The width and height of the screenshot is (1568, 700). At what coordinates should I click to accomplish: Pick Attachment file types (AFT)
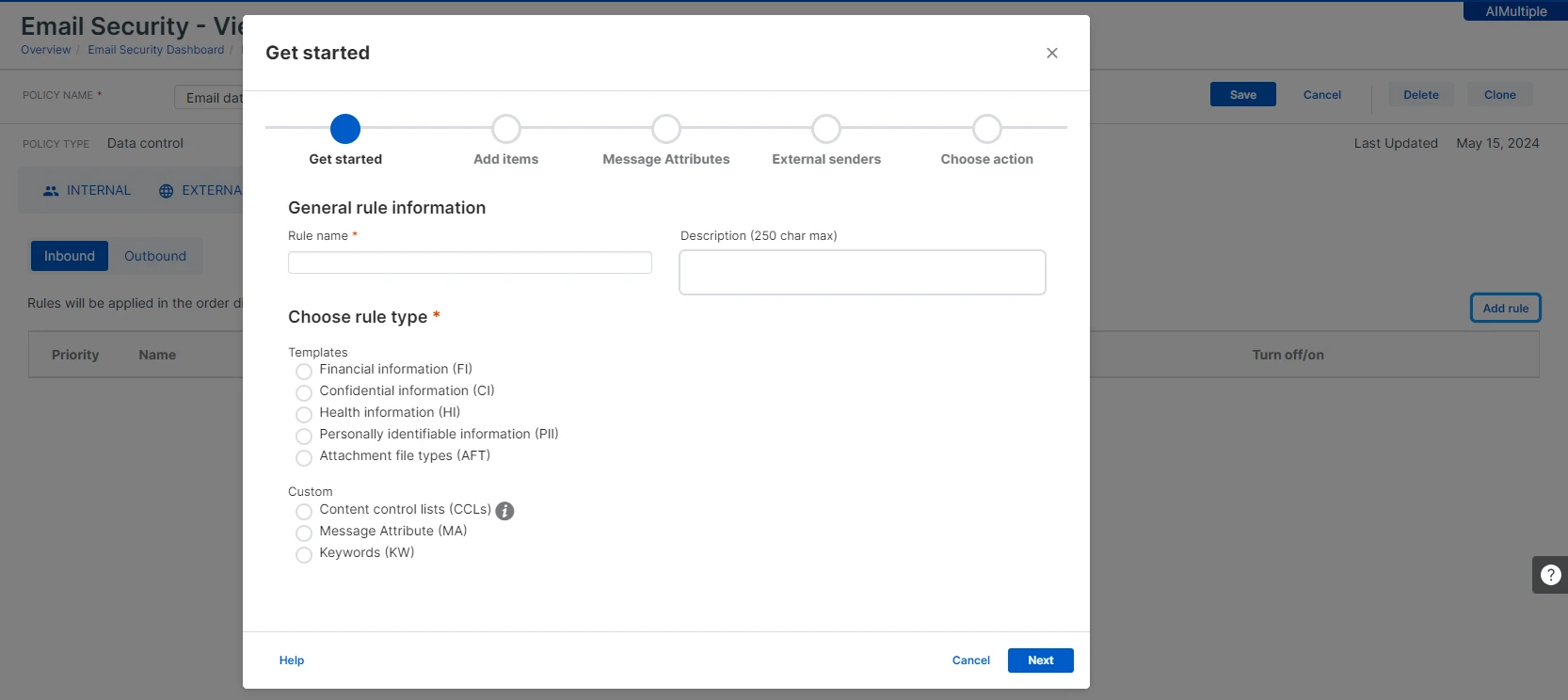coord(304,457)
